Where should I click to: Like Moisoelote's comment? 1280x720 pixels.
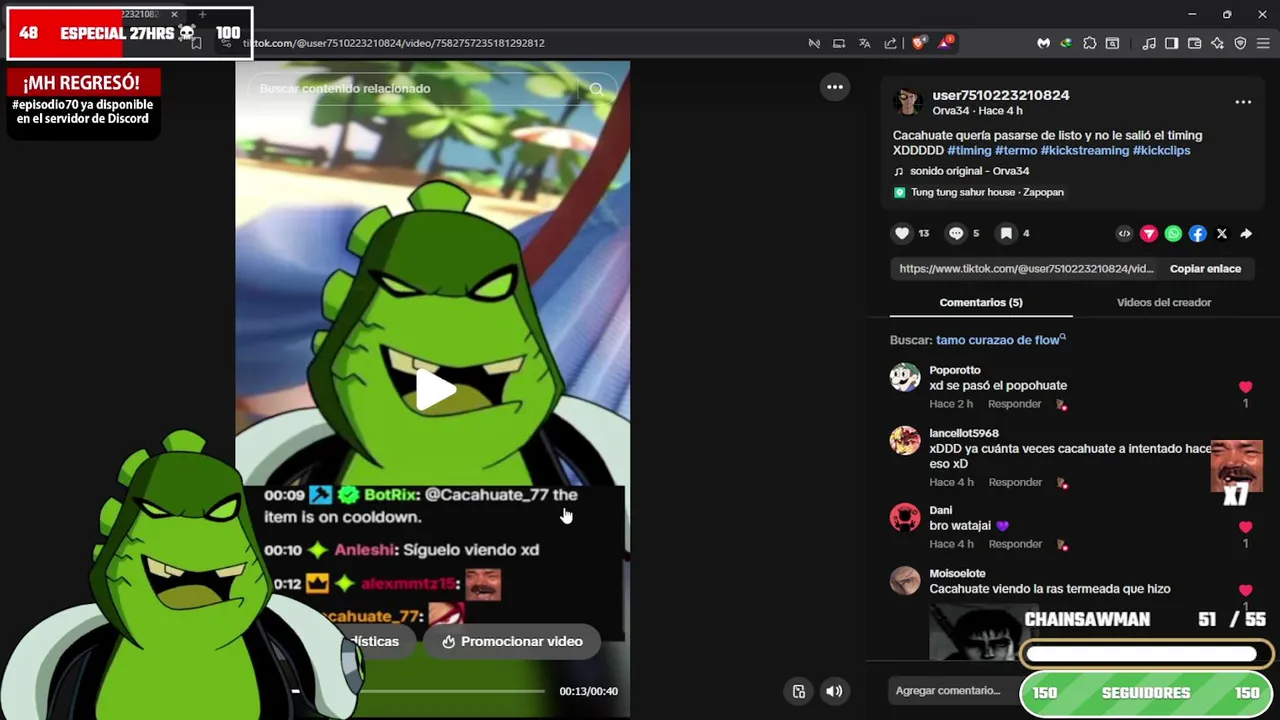(x=1245, y=591)
